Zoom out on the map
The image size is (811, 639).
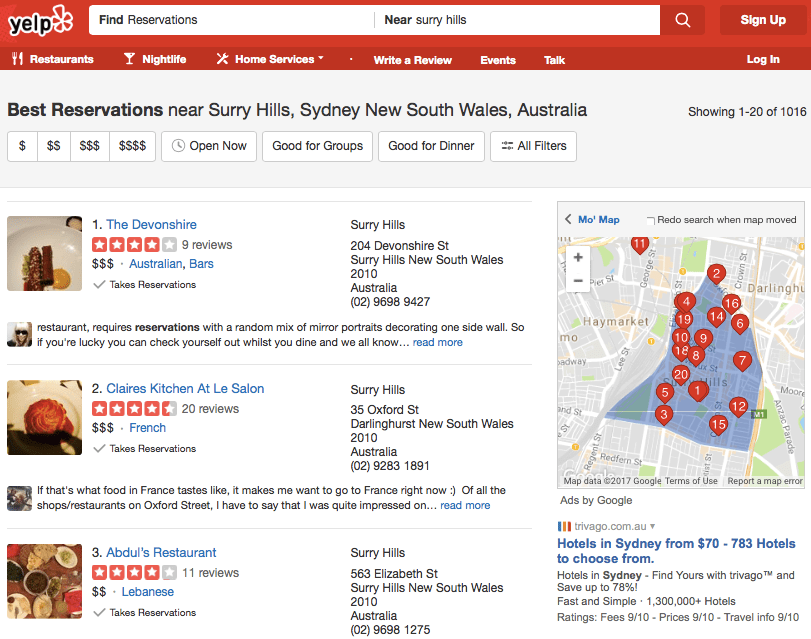[x=578, y=280]
